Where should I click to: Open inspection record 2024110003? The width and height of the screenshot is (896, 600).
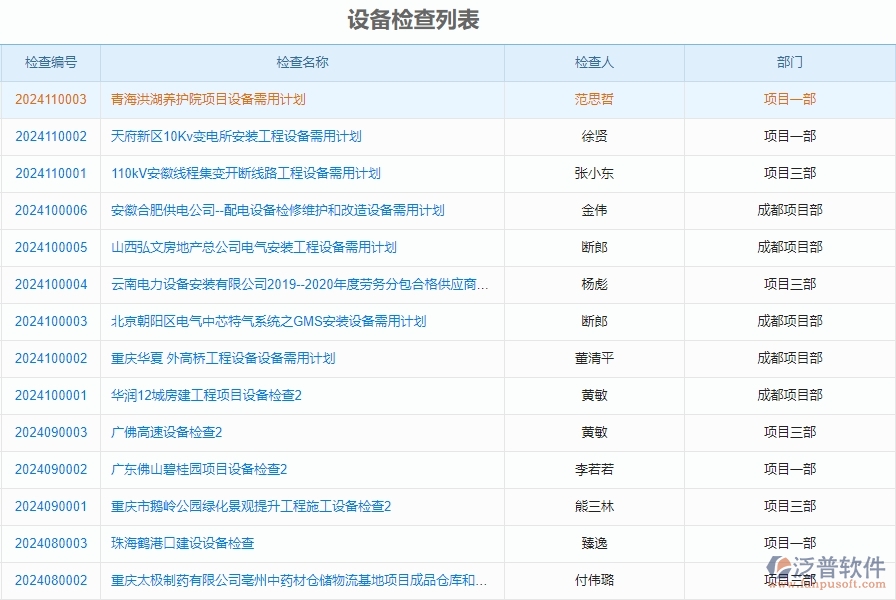pos(48,99)
